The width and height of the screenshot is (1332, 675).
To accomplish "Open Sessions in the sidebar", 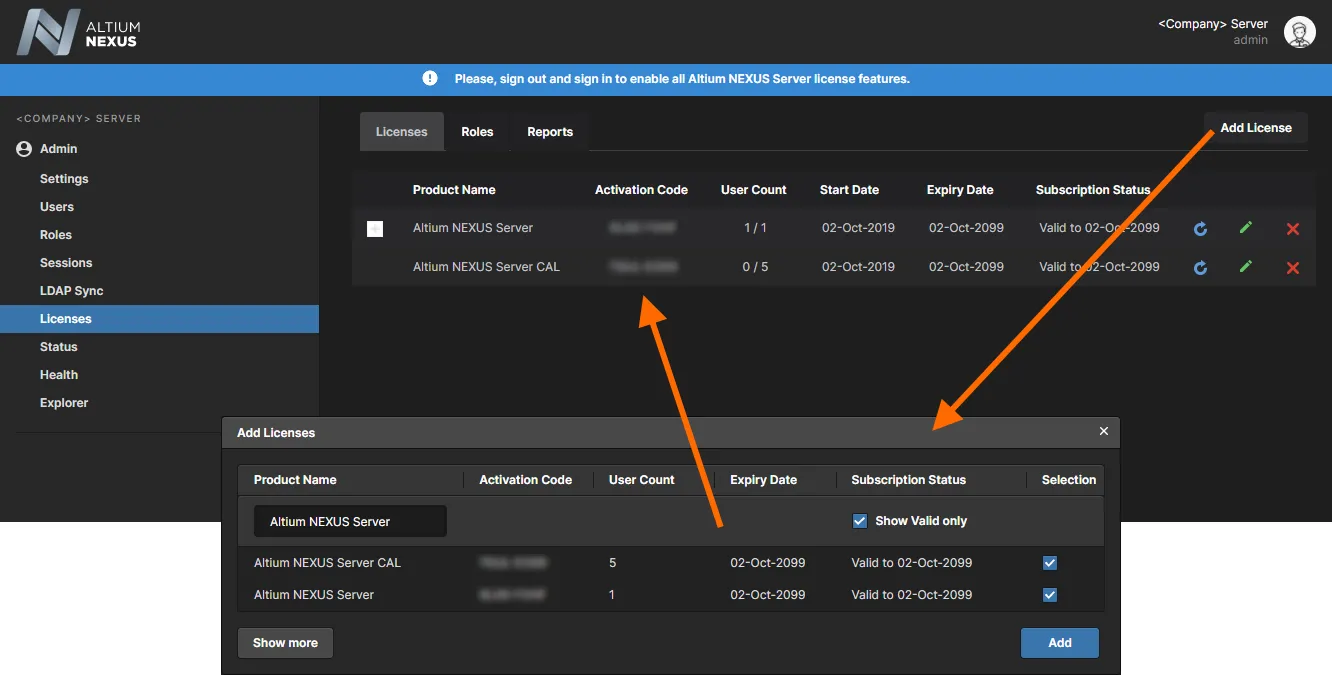I will (x=66, y=263).
